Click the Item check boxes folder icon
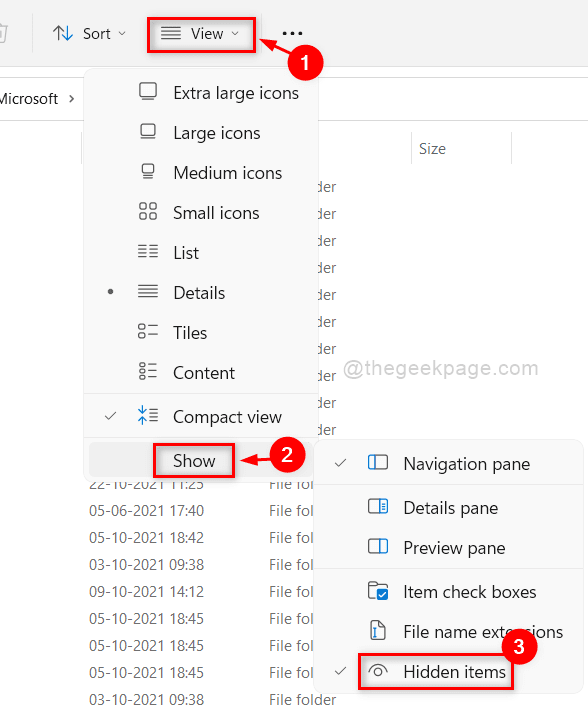The height and width of the screenshot is (708, 588). pyautogui.click(x=378, y=591)
